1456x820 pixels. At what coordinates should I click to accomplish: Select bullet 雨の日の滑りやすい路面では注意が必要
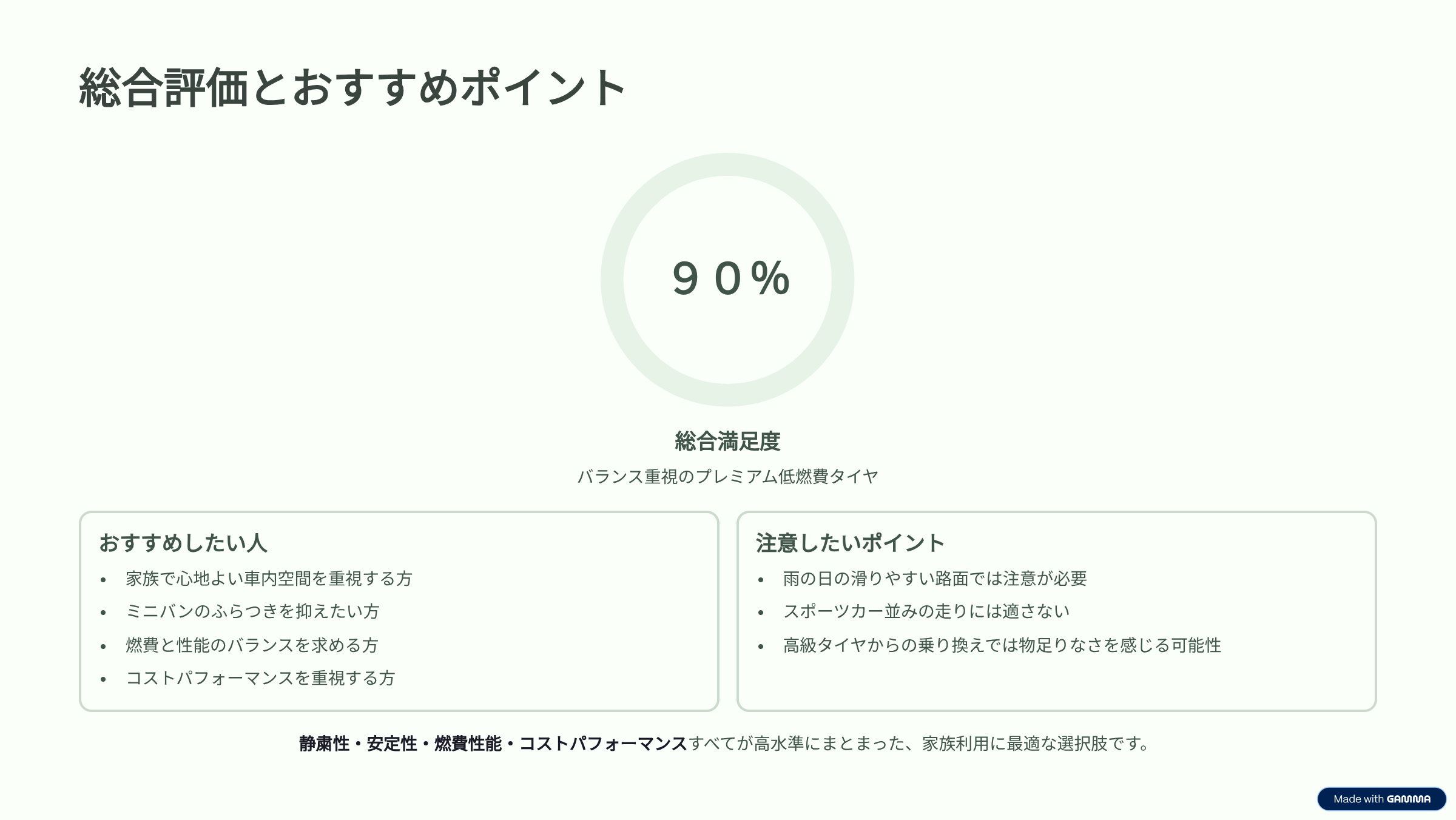(935, 579)
